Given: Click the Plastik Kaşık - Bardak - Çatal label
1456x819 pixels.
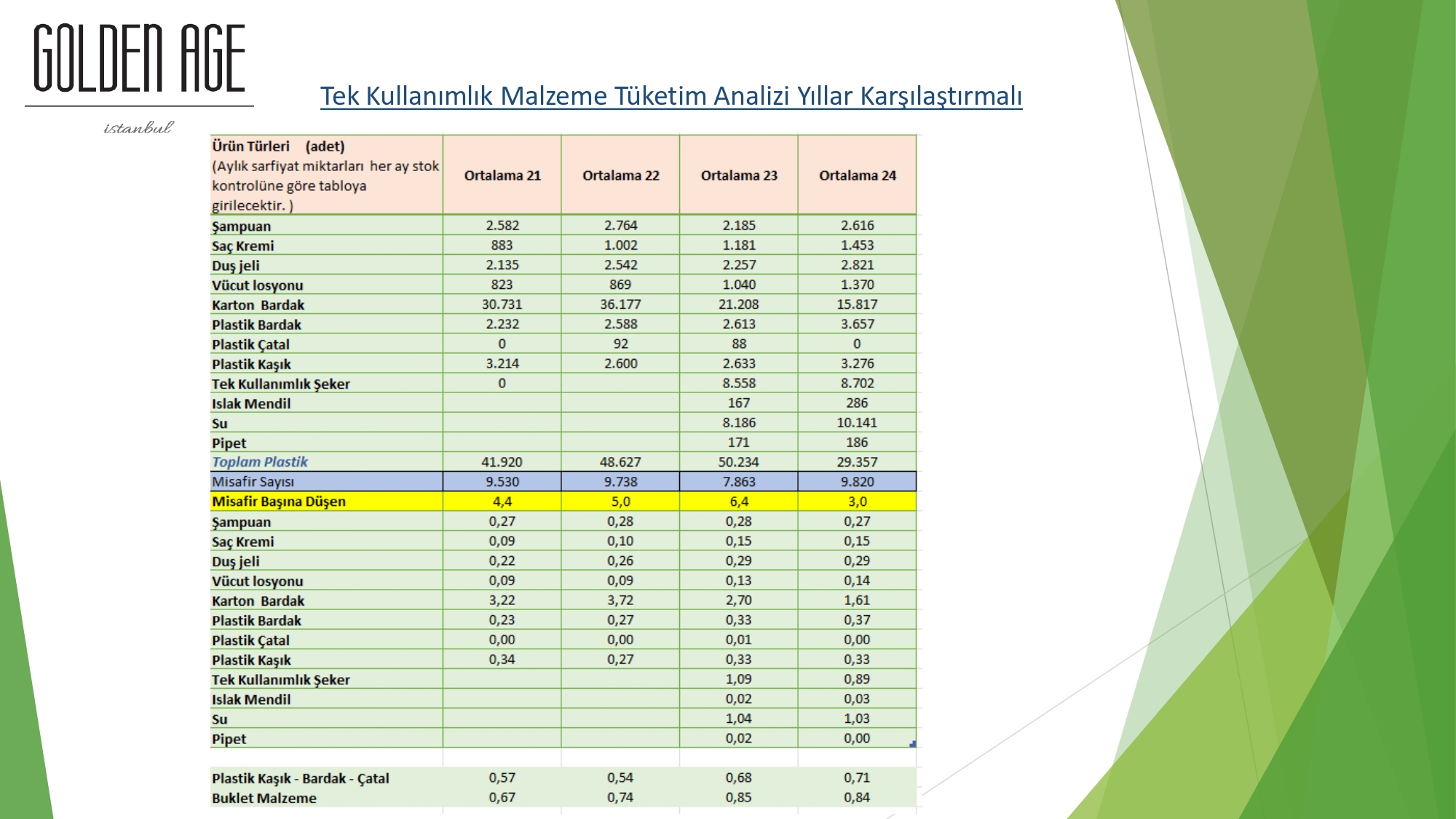Looking at the screenshot, I should click(301, 778).
